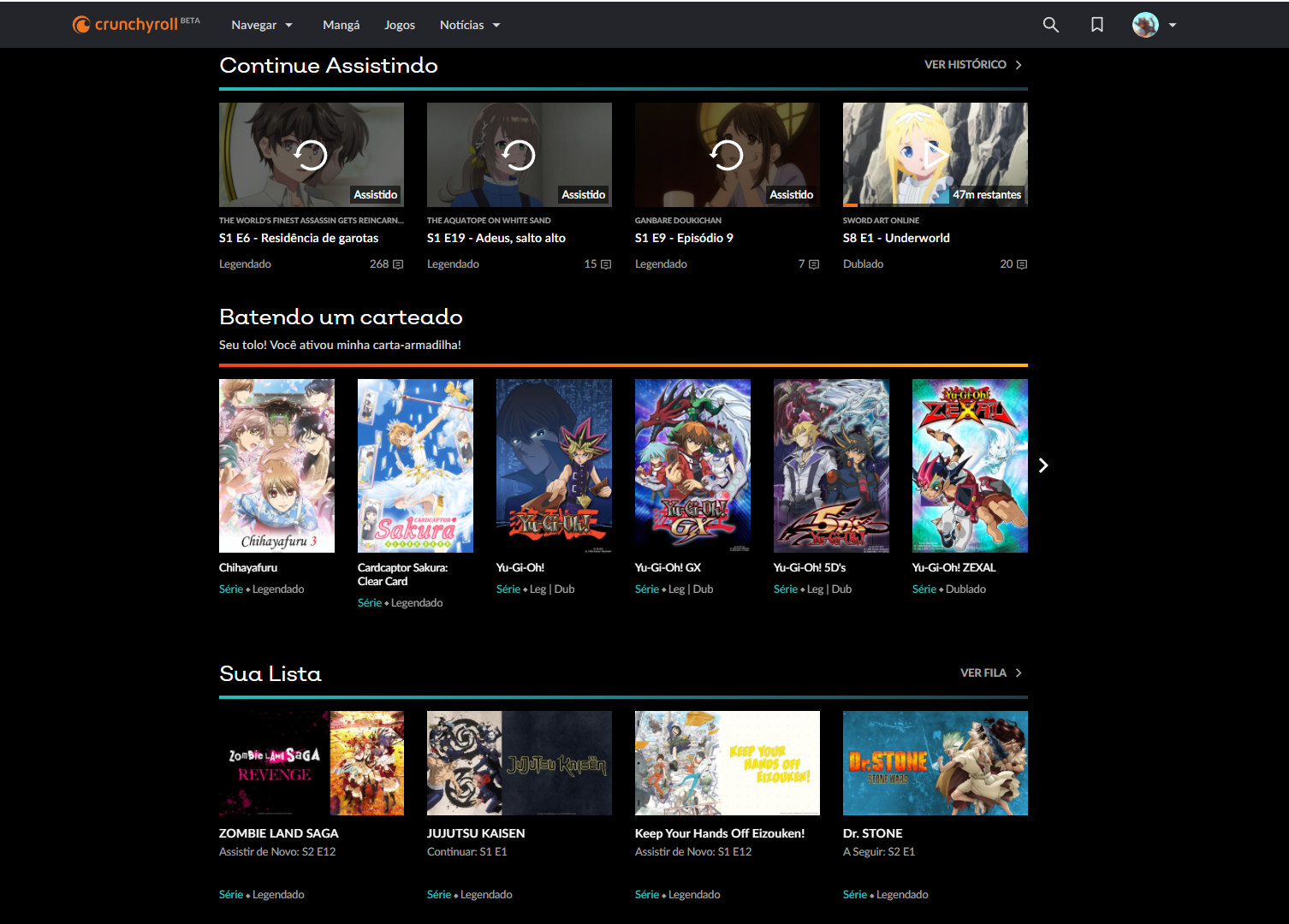Replay Ganbare Doukichan episode icon
This screenshot has width=1289, height=924.
coord(728,155)
